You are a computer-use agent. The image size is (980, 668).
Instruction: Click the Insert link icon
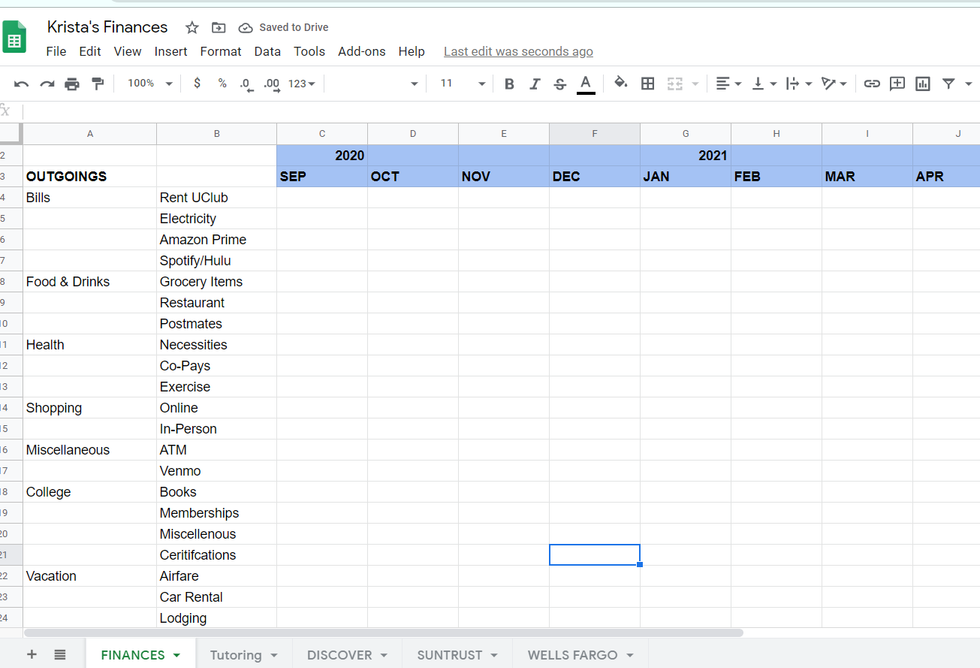pyautogui.click(x=872, y=84)
